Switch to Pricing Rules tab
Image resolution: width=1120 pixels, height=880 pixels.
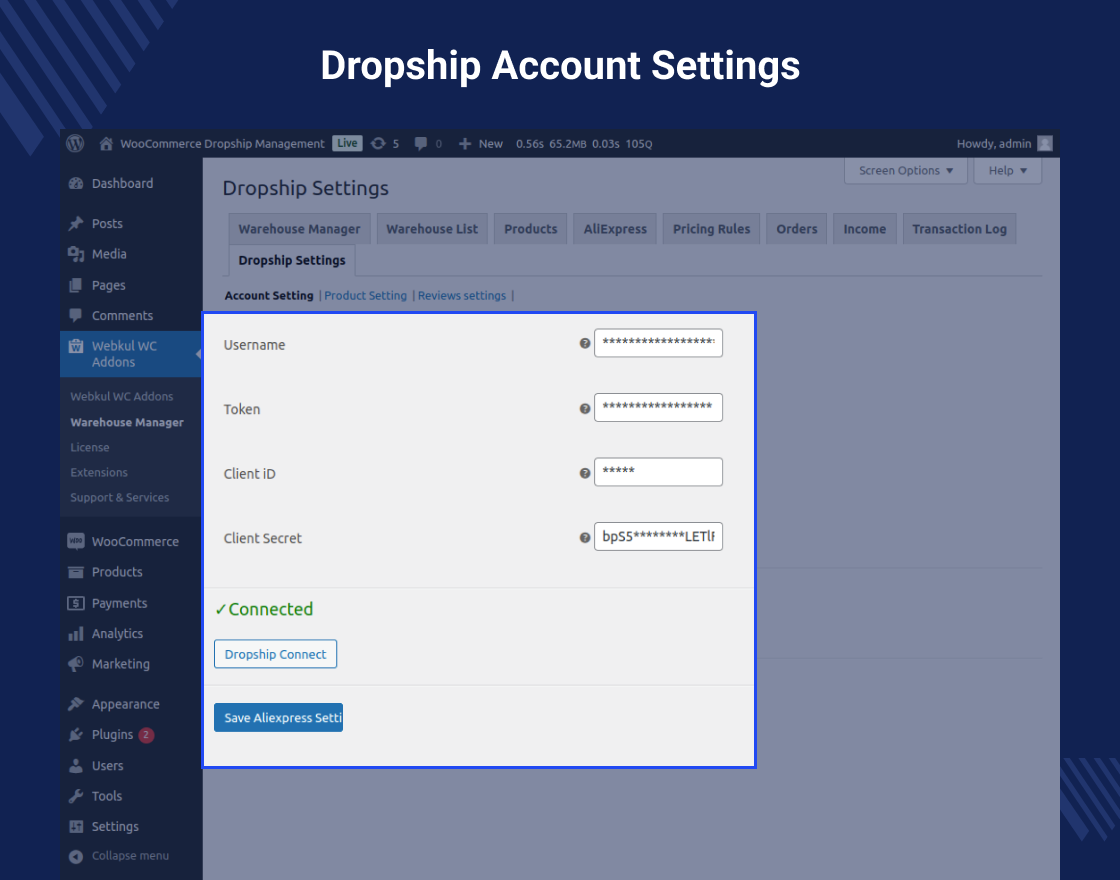point(711,229)
